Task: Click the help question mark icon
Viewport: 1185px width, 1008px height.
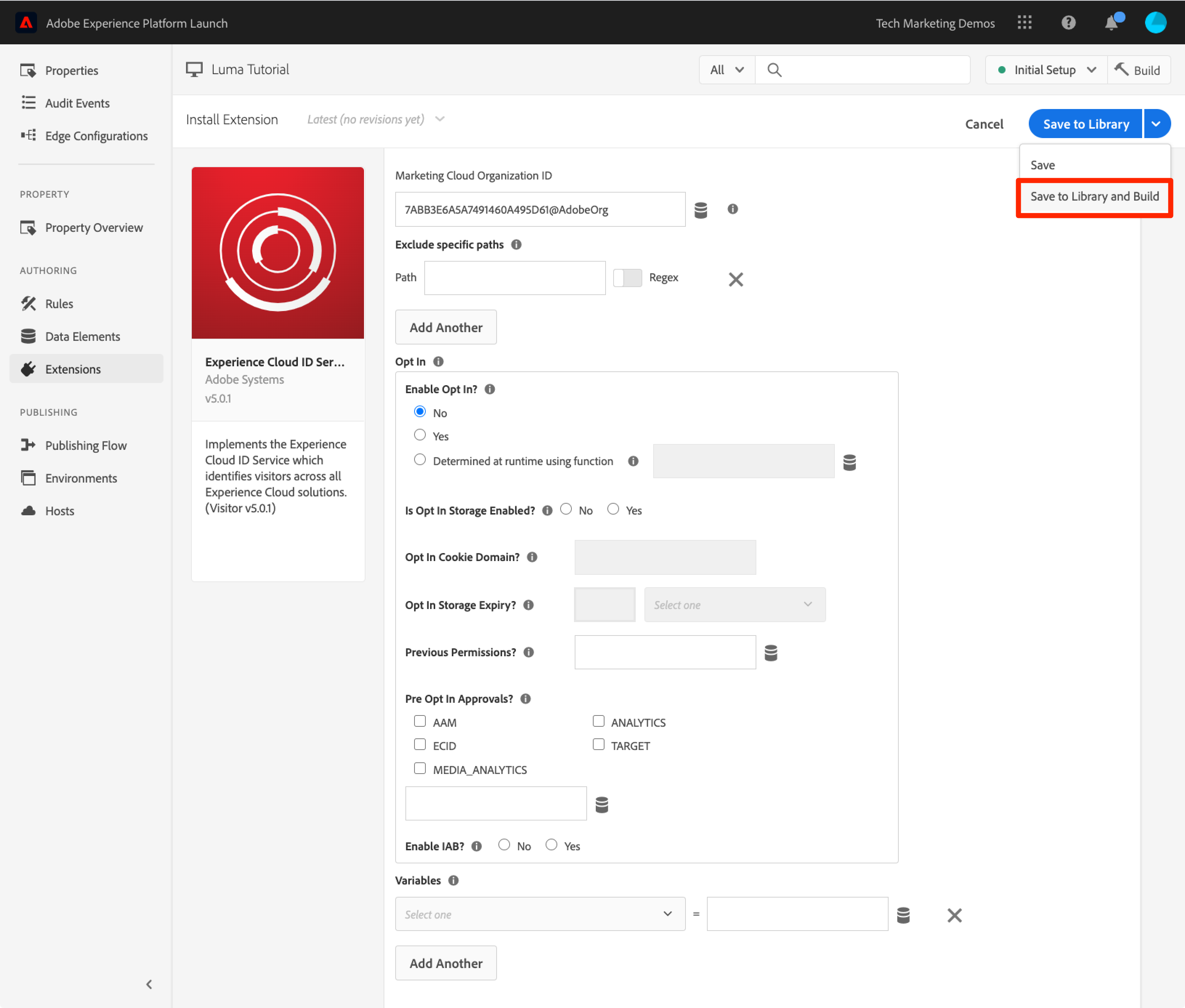Action: [1068, 23]
